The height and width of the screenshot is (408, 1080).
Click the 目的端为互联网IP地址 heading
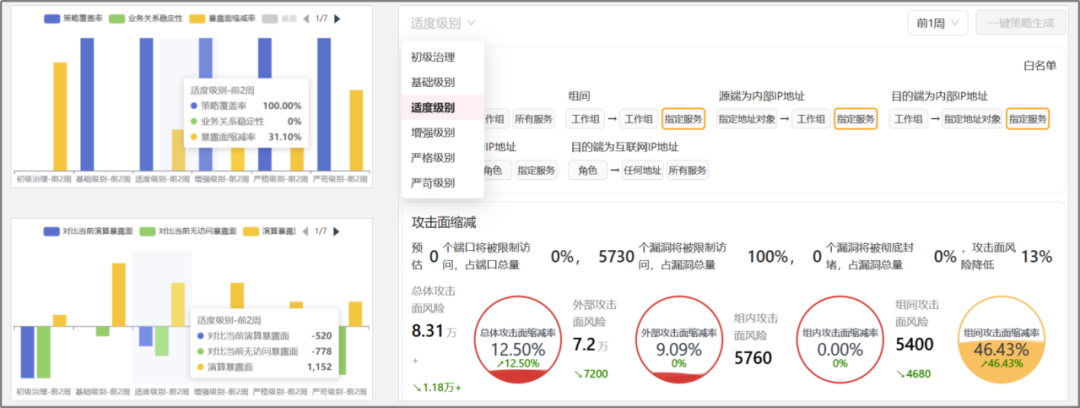pos(625,147)
